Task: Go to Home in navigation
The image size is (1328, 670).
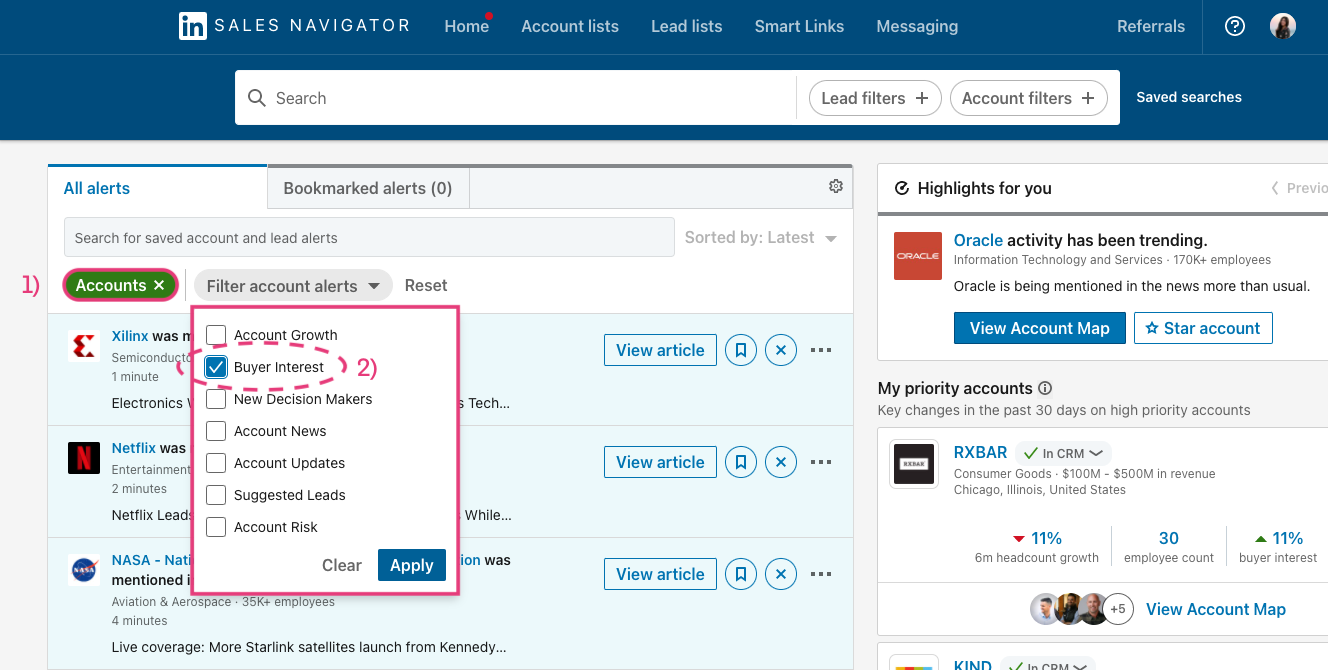Action: coord(467,27)
